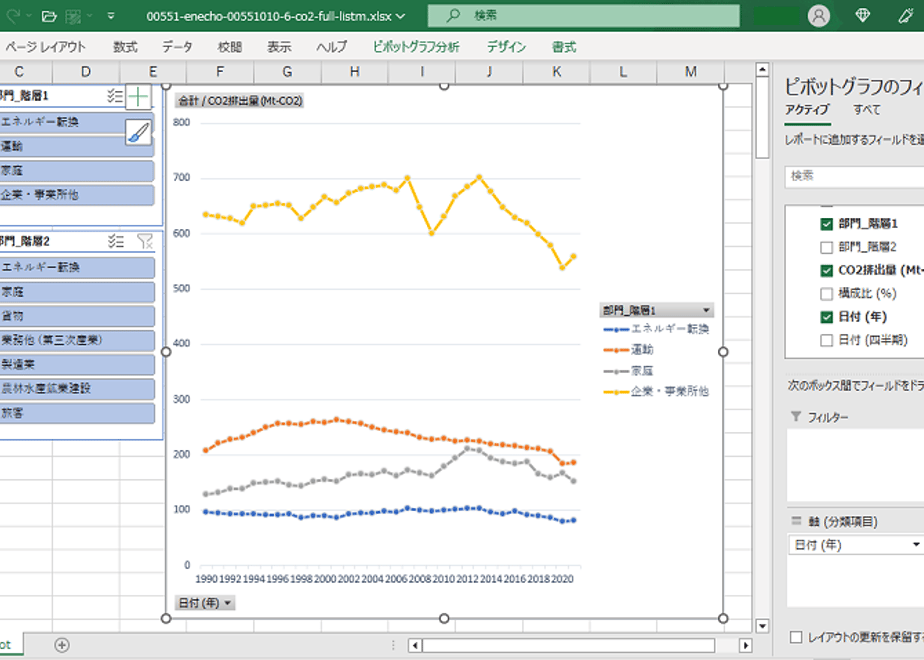Screen dimensions: 924x660
Task: Click the 運輸 legend entry
Action: pyautogui.click(x=628, y=350)
